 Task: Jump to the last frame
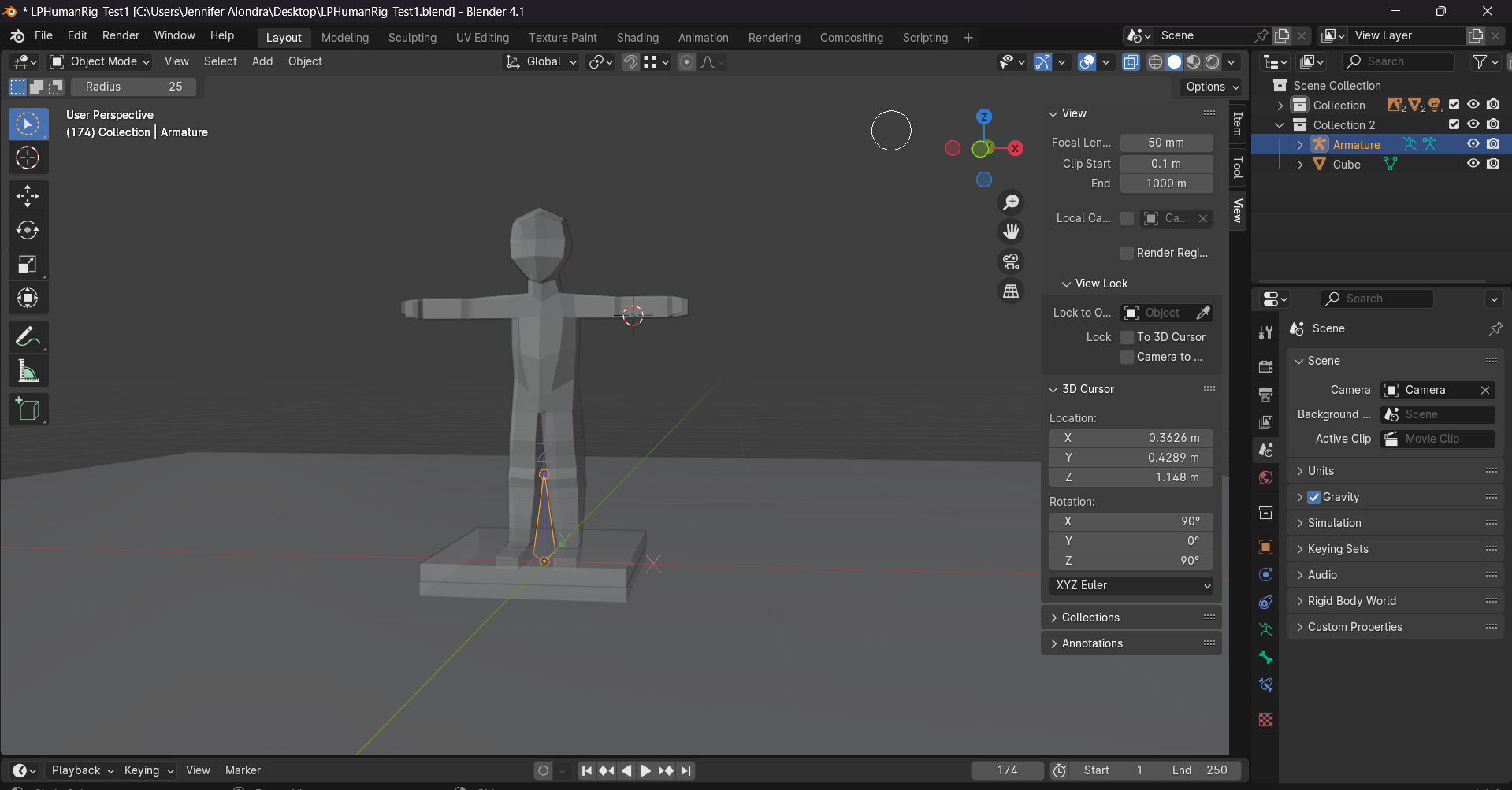click(686, 770)
